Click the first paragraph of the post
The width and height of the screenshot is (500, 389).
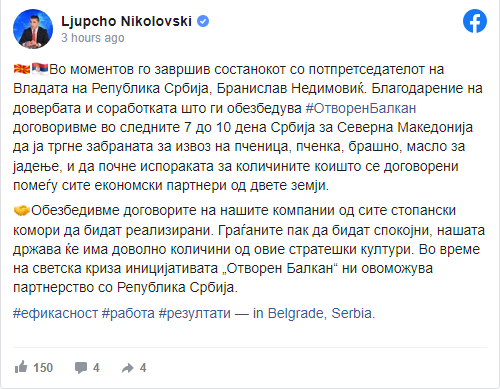(x=248, y=127)
